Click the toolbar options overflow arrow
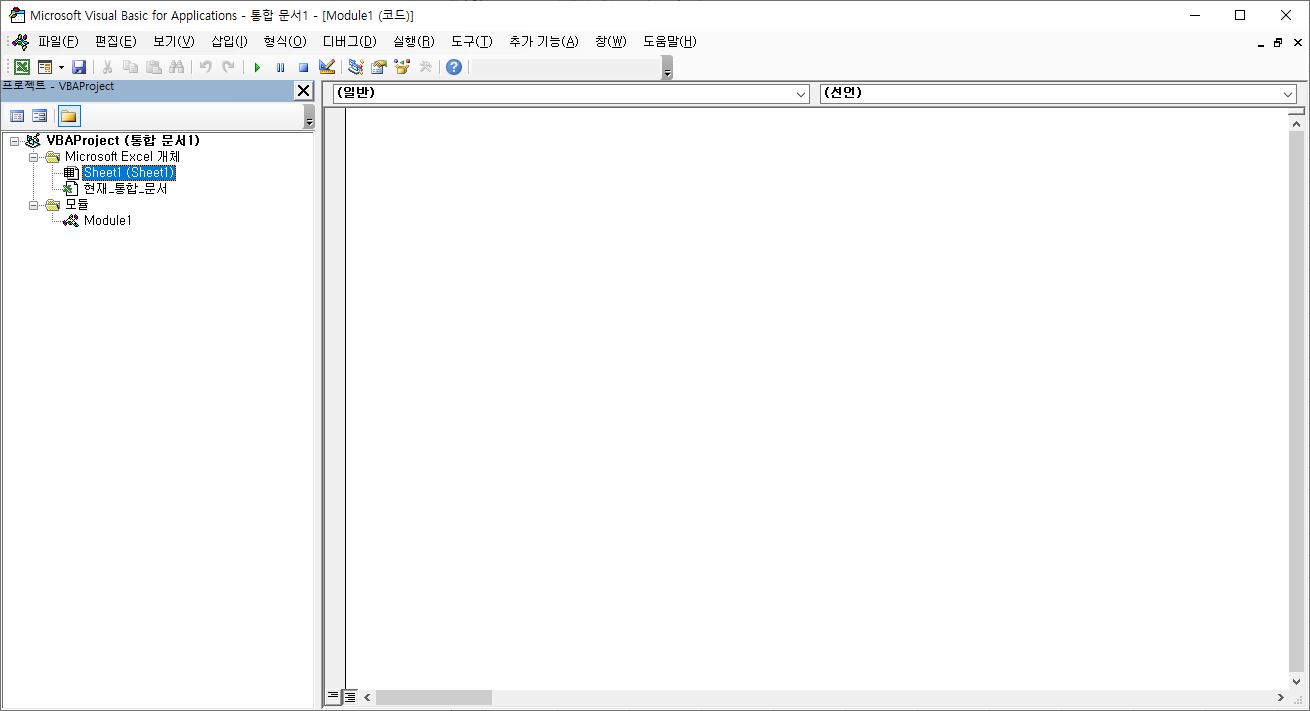The width and height of the screenshot is (1310, 711). pos(667,68)
